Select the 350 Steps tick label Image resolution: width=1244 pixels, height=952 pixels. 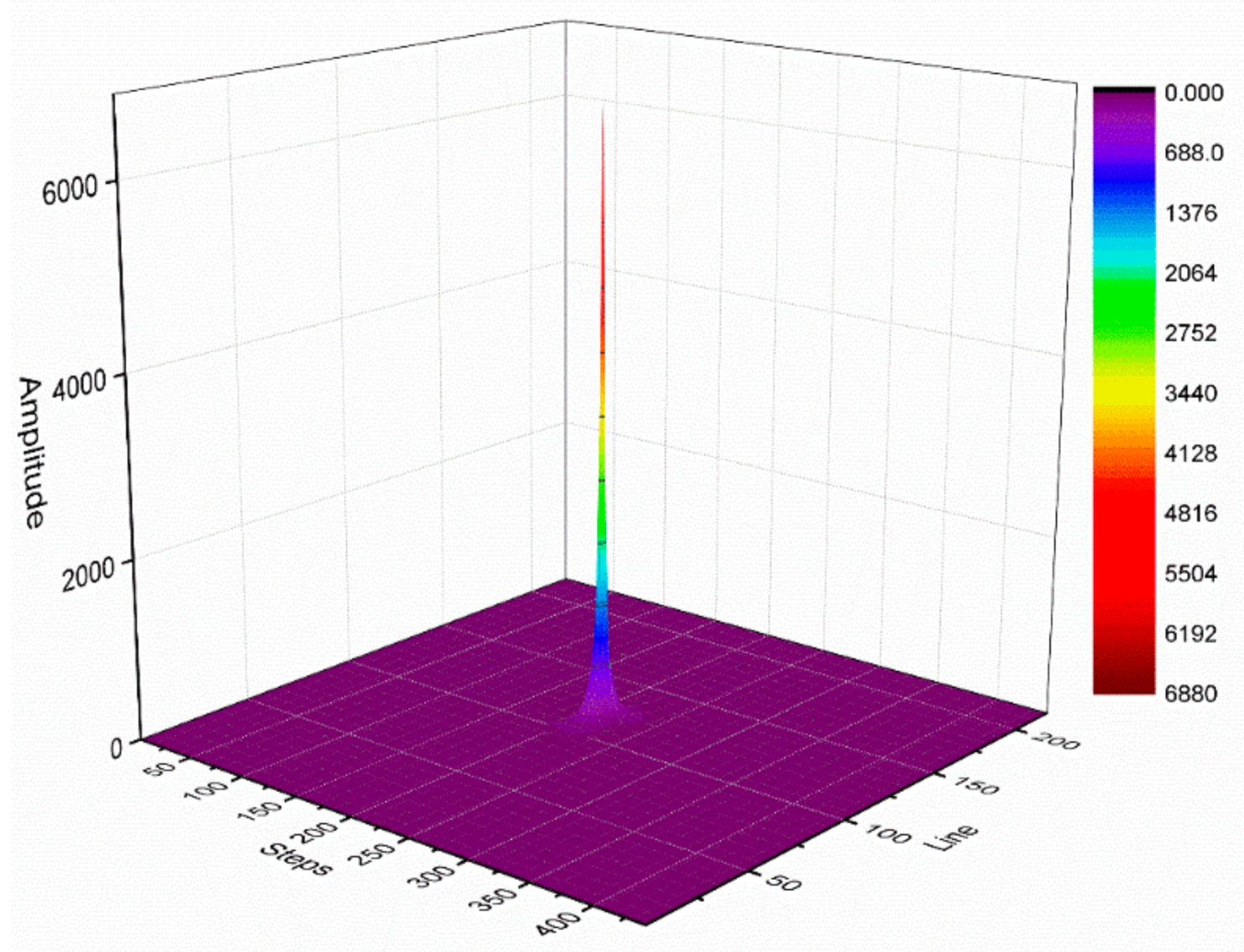pos(495,898)
